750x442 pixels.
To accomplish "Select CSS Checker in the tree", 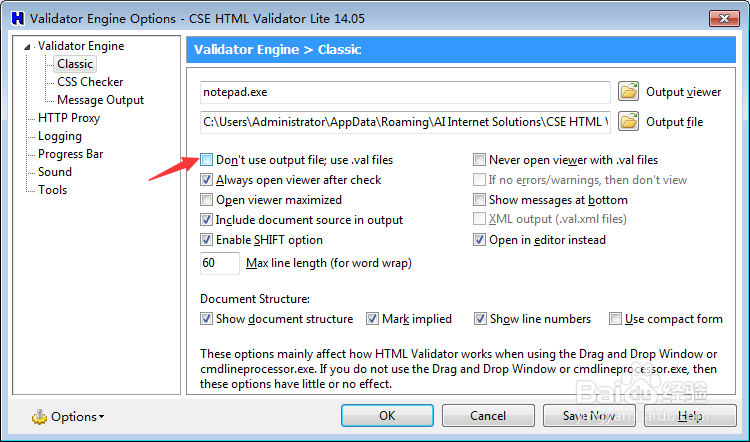I will point(90,82).
